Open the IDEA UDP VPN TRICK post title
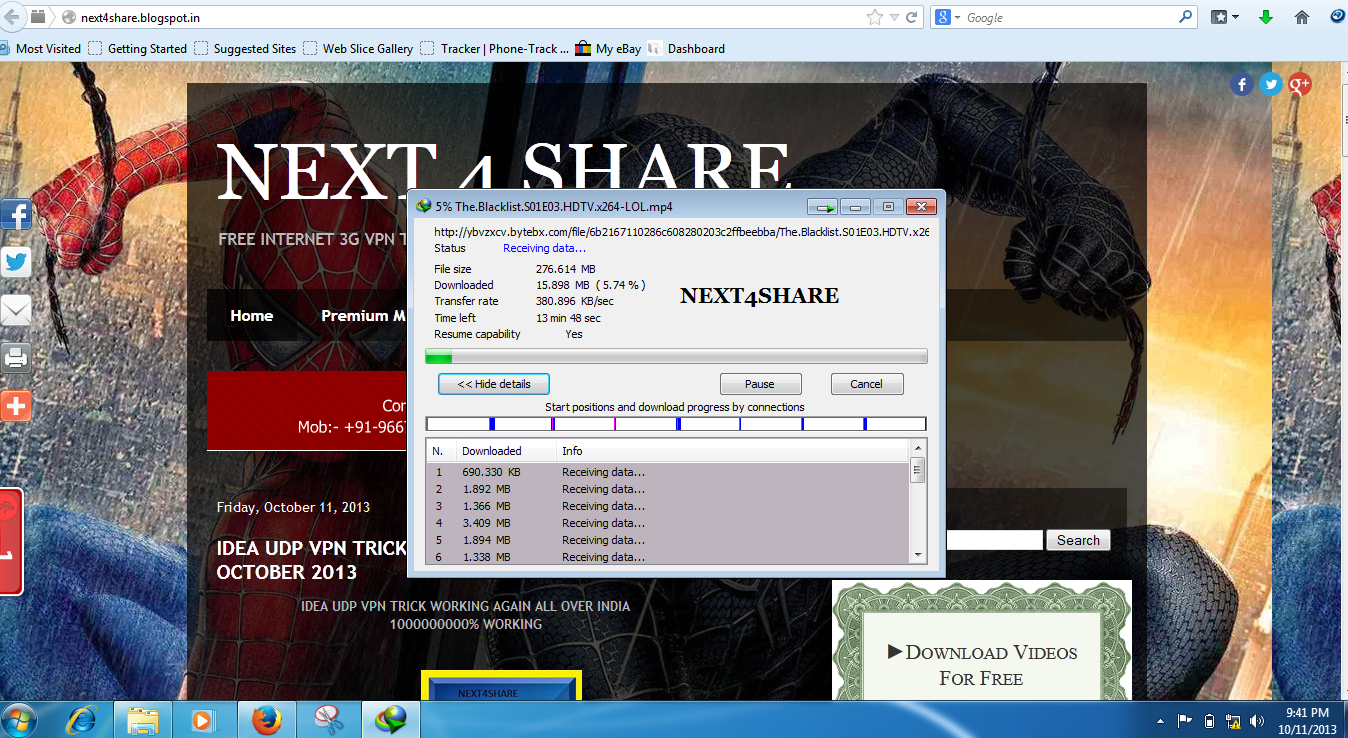This screenshot has height=738, width=1348. click(312, 560)
